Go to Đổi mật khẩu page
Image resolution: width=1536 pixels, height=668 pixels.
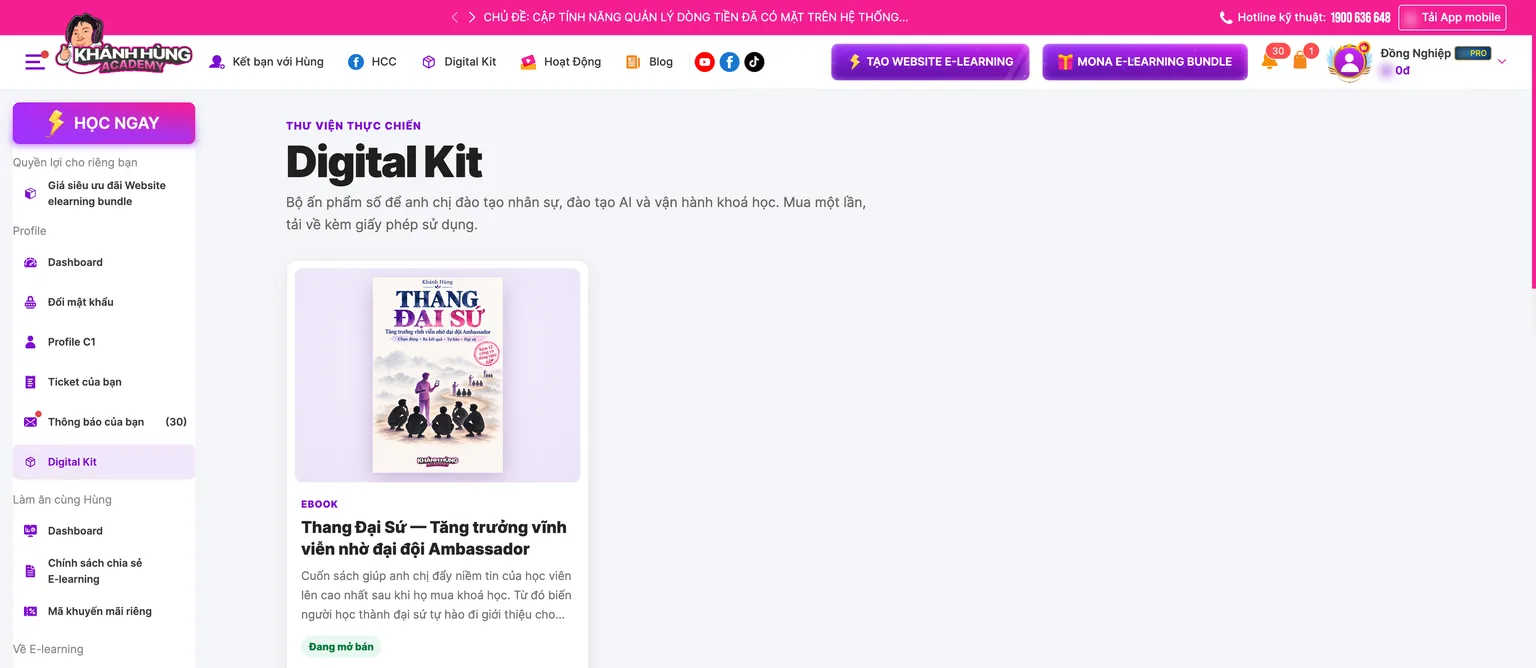[x=104, y=302]
